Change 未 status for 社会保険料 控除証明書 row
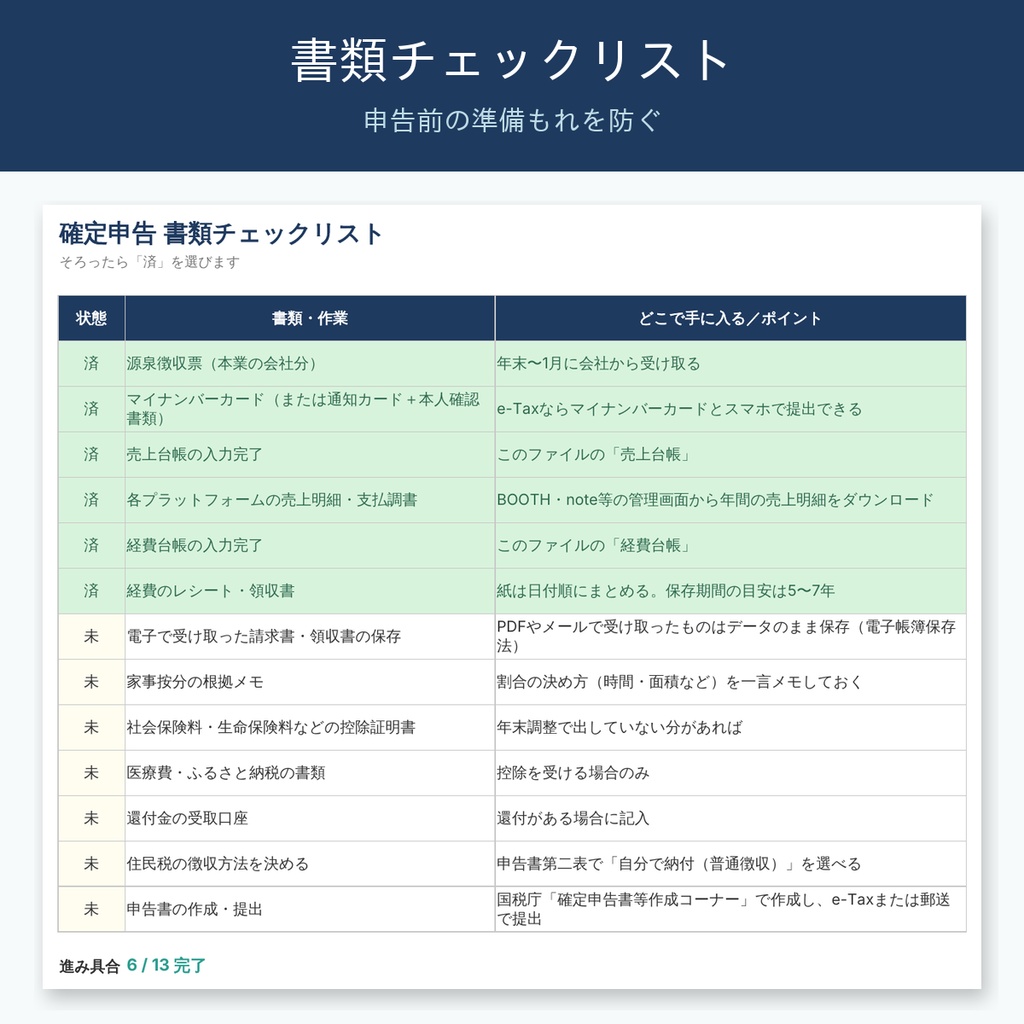 tap(91, 728)
